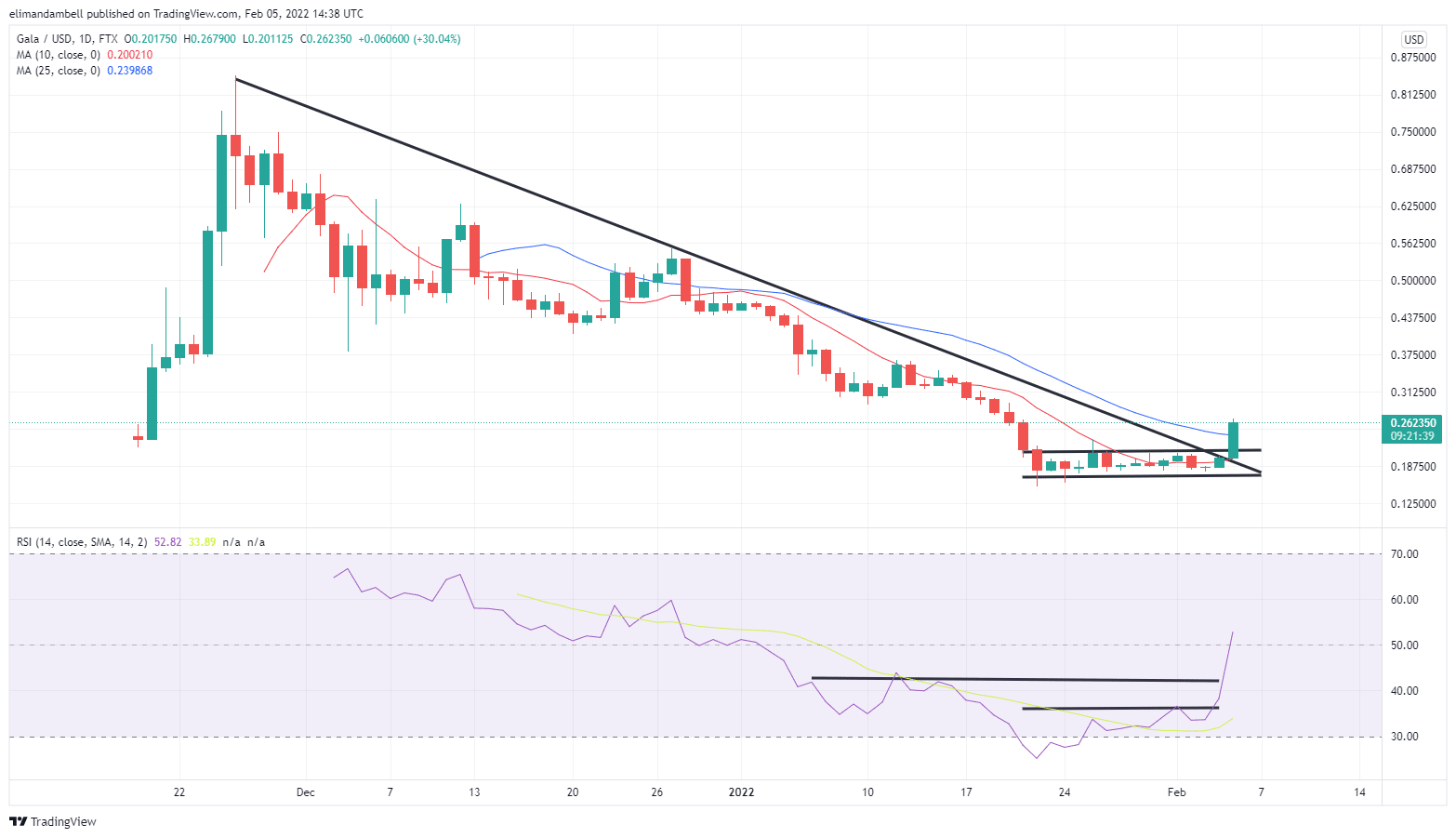This screenshot has width=1456, height=838.
Task: Click the 0.875000 price axis label
Action: 1413,58
